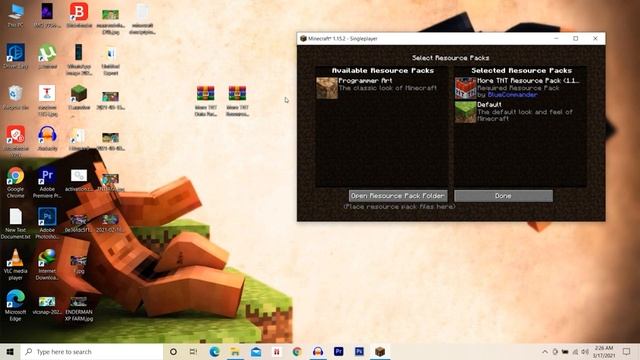Select the More TNT Resource Pack thumbnail

click(x=466, y=88)
